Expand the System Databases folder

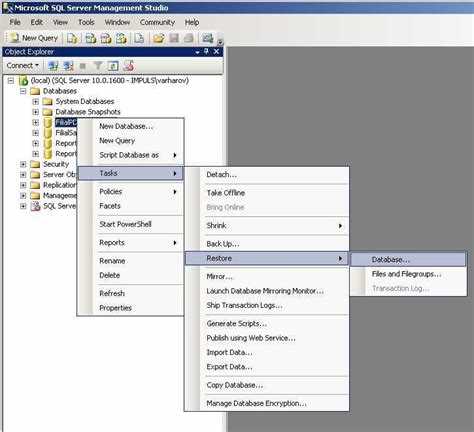click(36, 101)
